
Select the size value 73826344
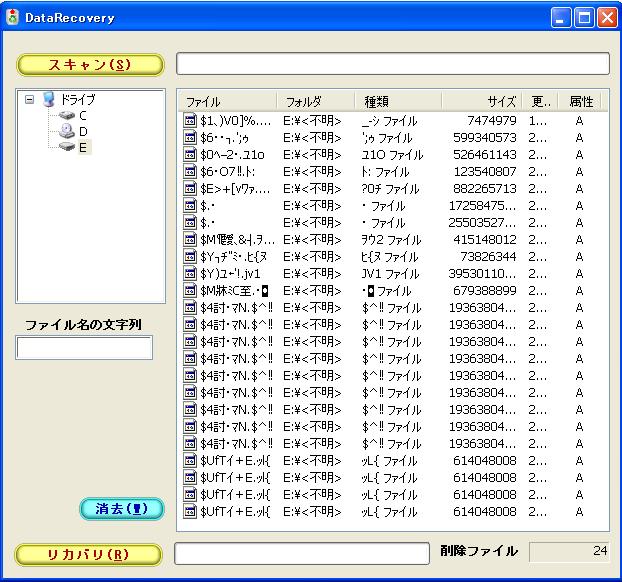pyautogui.click(x=488, y=257)
